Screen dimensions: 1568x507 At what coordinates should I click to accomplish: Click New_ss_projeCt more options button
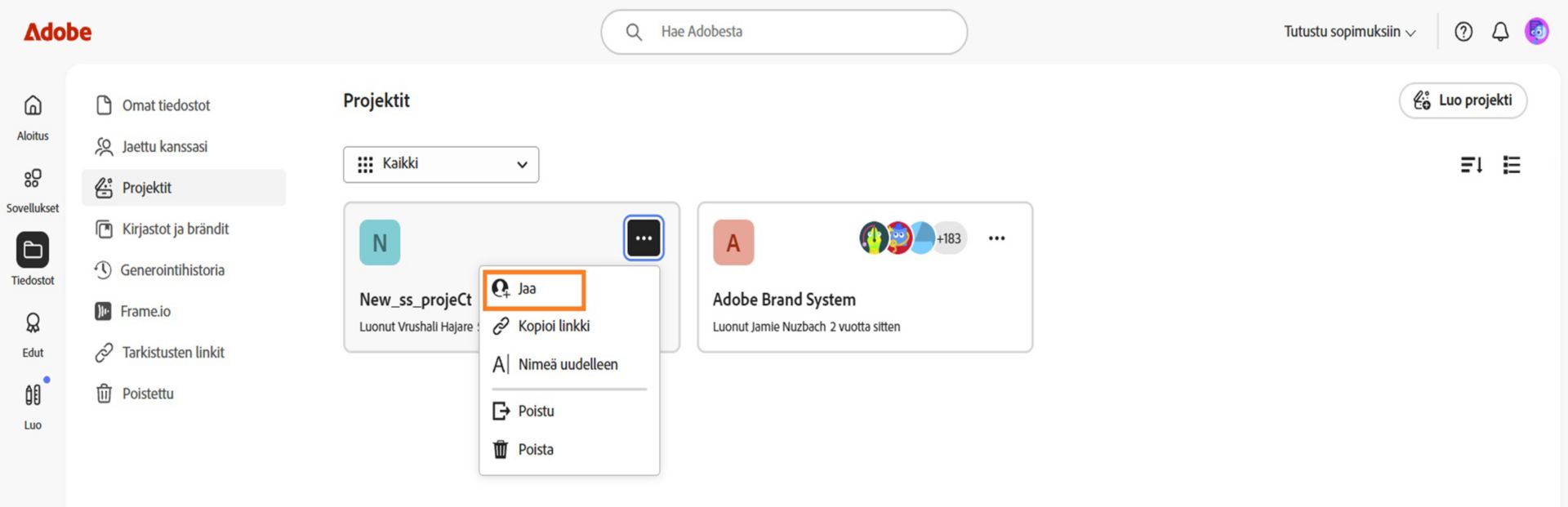644,238
